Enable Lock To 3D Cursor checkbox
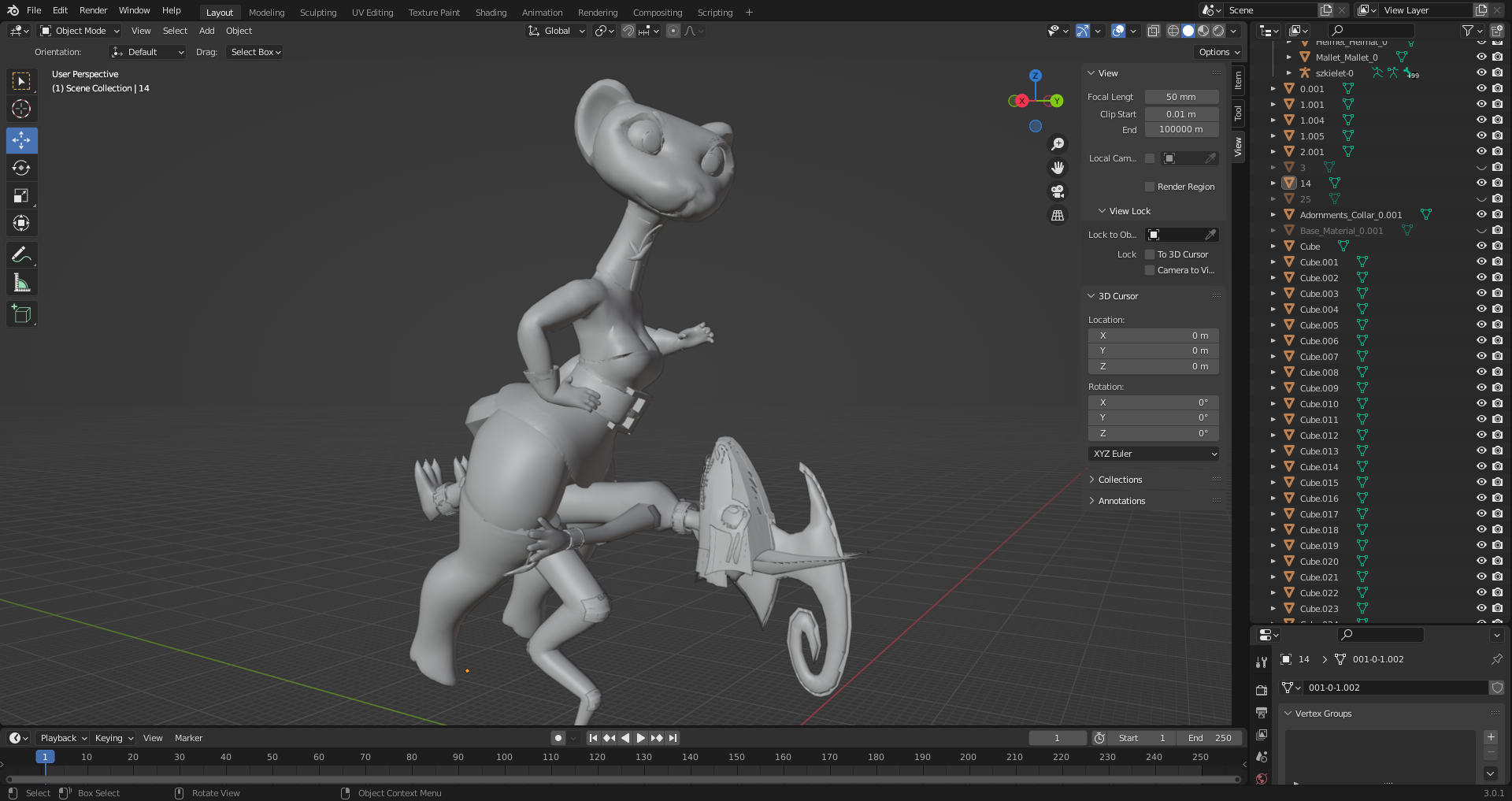1512x801 pixels. [1150, 254]
